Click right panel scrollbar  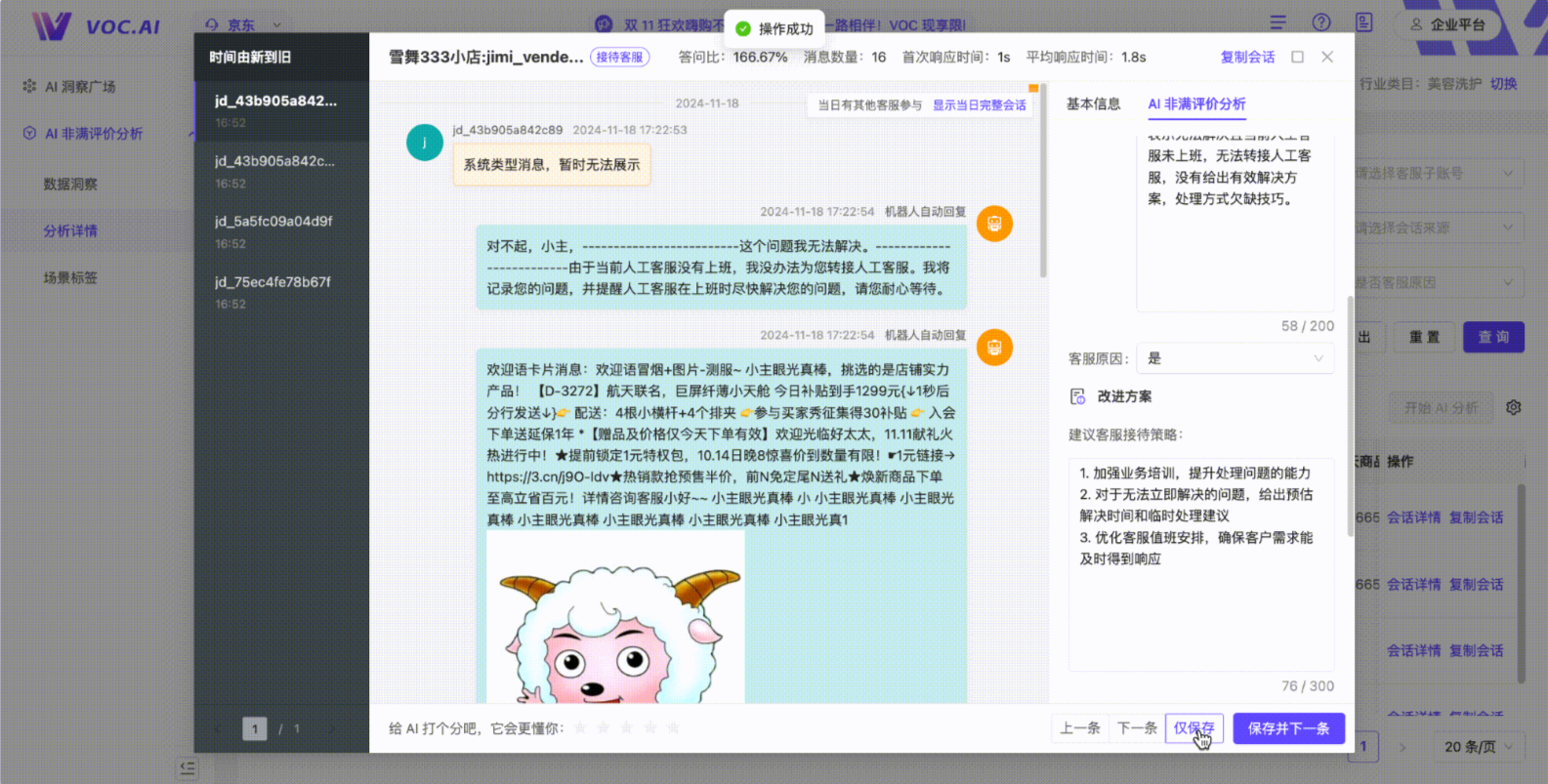tap(1350, 415)
